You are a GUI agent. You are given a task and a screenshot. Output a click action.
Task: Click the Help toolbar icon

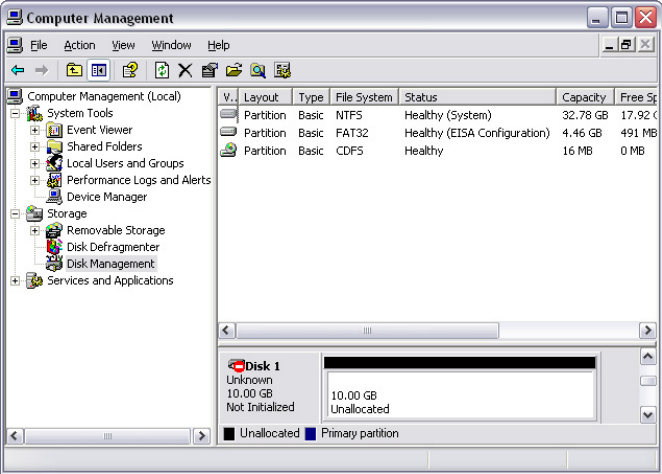tap(129, 70)
